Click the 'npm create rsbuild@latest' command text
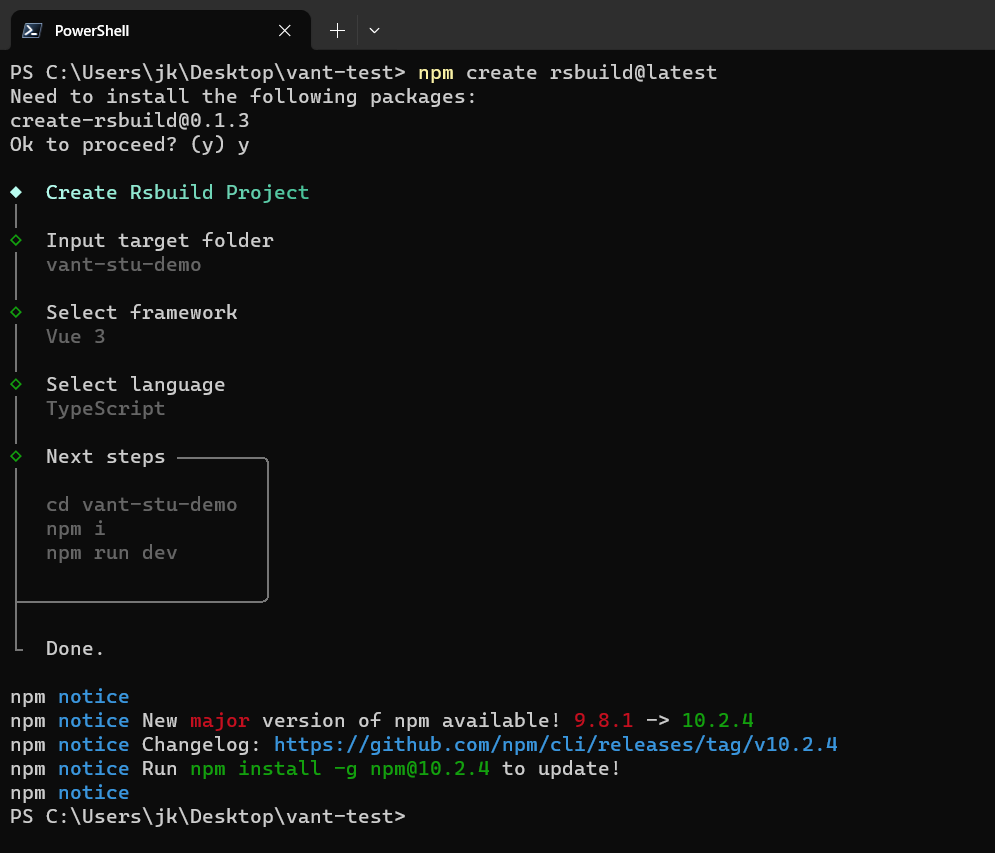Viewport: 995px width, 853px height. 567,73
